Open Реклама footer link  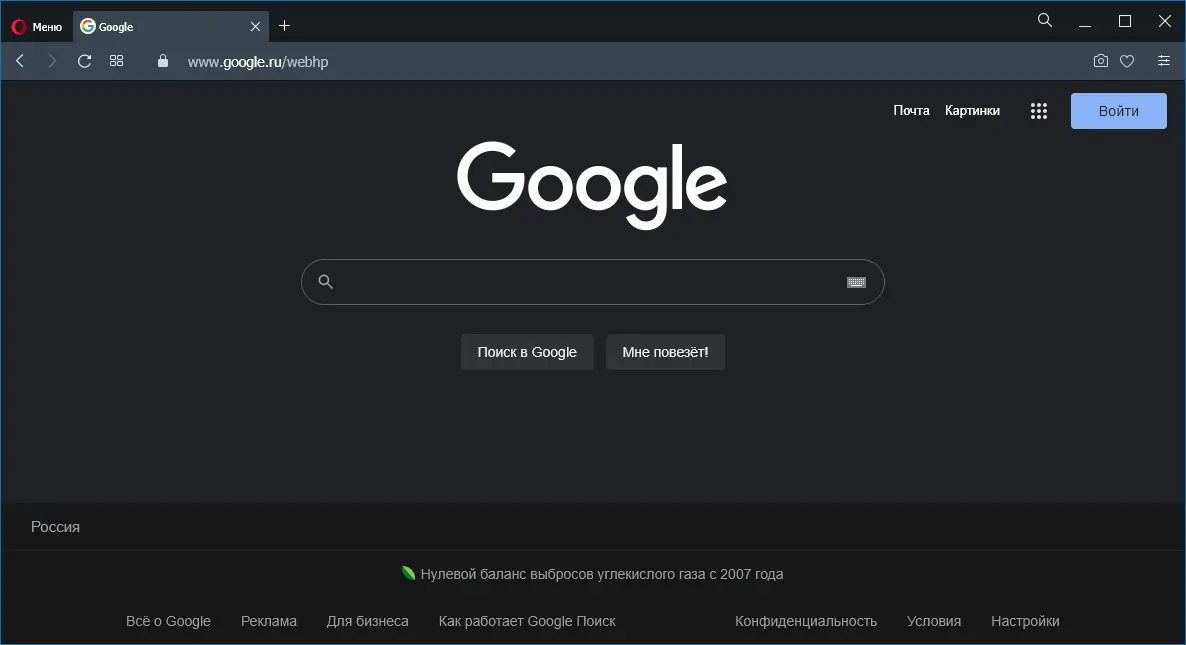click(269, 621)
